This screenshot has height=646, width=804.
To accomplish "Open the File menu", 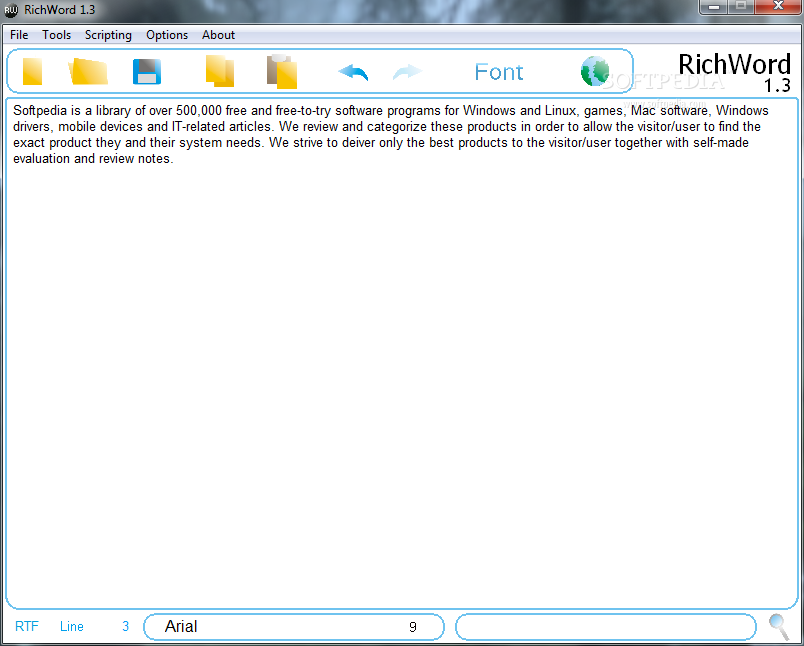I will click(x=19, y=35).
